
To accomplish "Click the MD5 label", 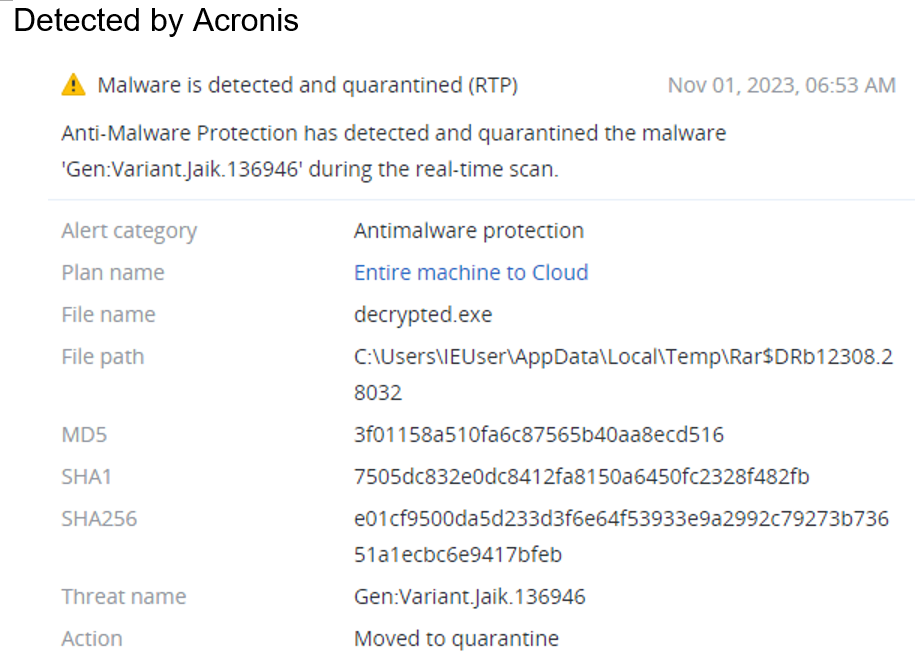I will (x=84, y=435).
